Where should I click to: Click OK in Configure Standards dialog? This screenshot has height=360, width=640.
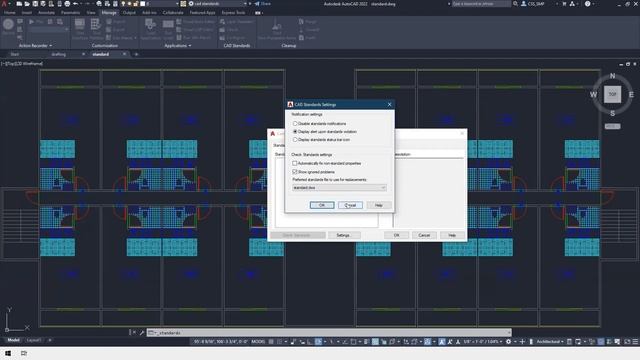click(x=396, y=235)
